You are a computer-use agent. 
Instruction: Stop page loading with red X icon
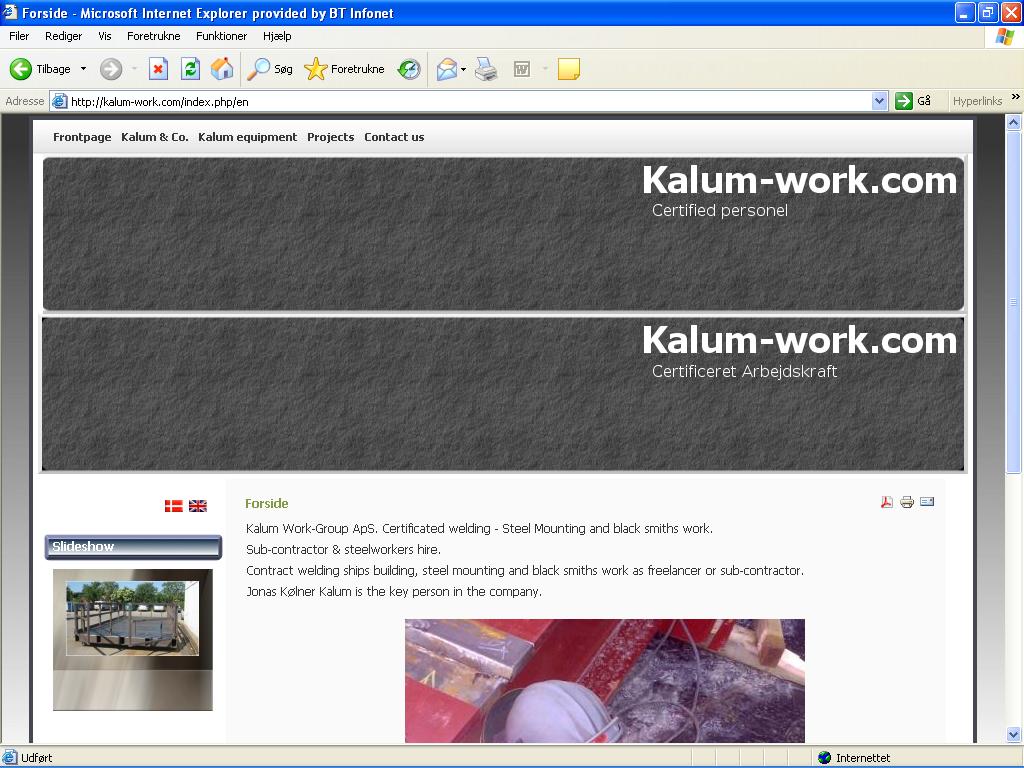[x=158, y=69]
